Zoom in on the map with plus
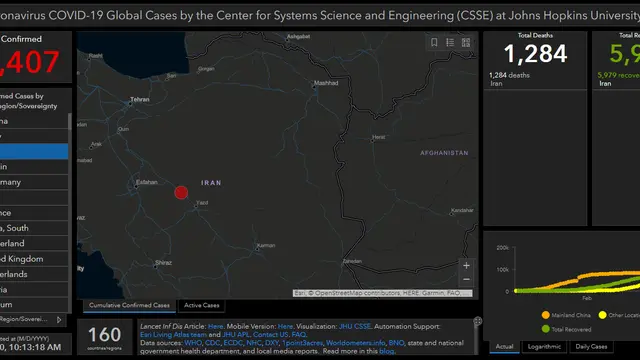 coord(466,266)
